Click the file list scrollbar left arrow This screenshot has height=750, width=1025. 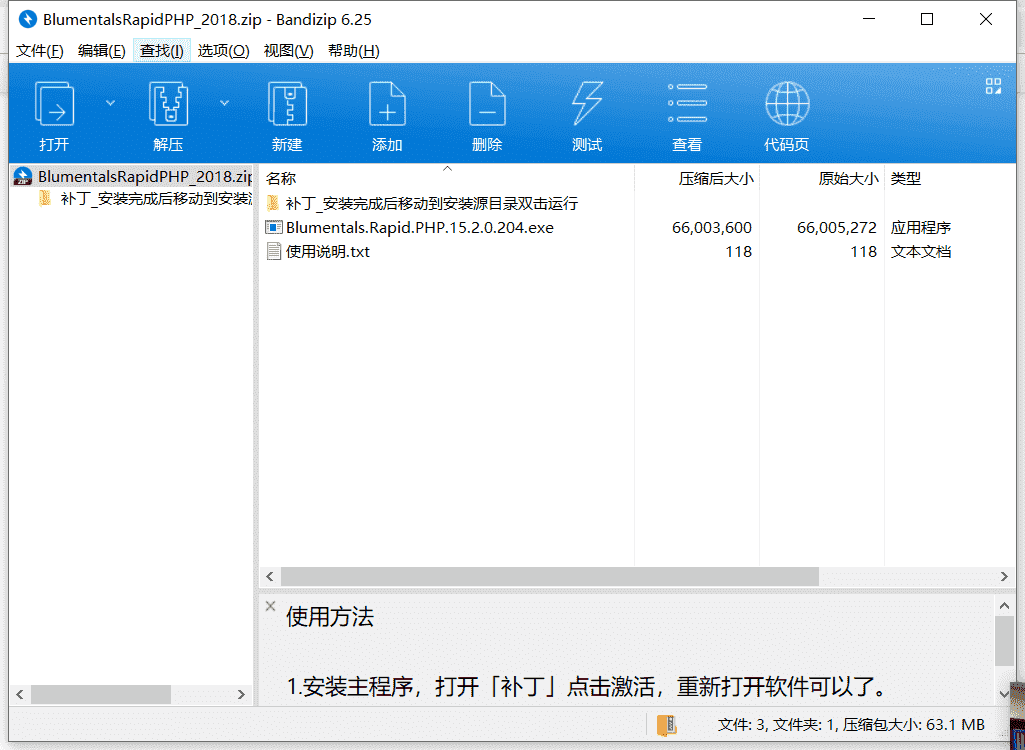coord(269,576)
